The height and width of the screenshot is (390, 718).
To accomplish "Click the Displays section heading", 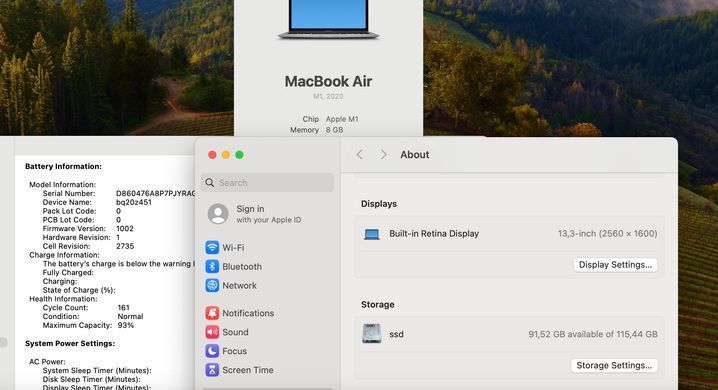I will [x=379, y=204].
